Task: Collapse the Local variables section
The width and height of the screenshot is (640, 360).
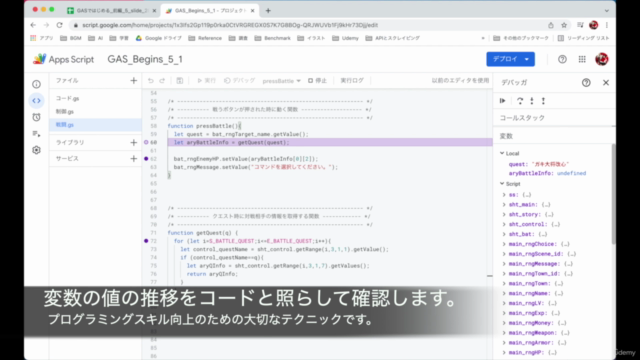Action: click(x=502, y=153)
